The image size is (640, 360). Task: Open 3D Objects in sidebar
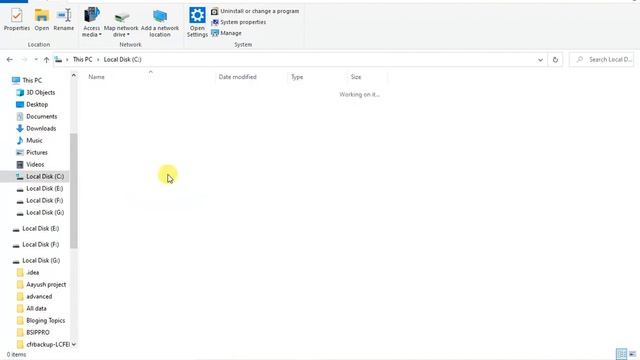[40, 93]
